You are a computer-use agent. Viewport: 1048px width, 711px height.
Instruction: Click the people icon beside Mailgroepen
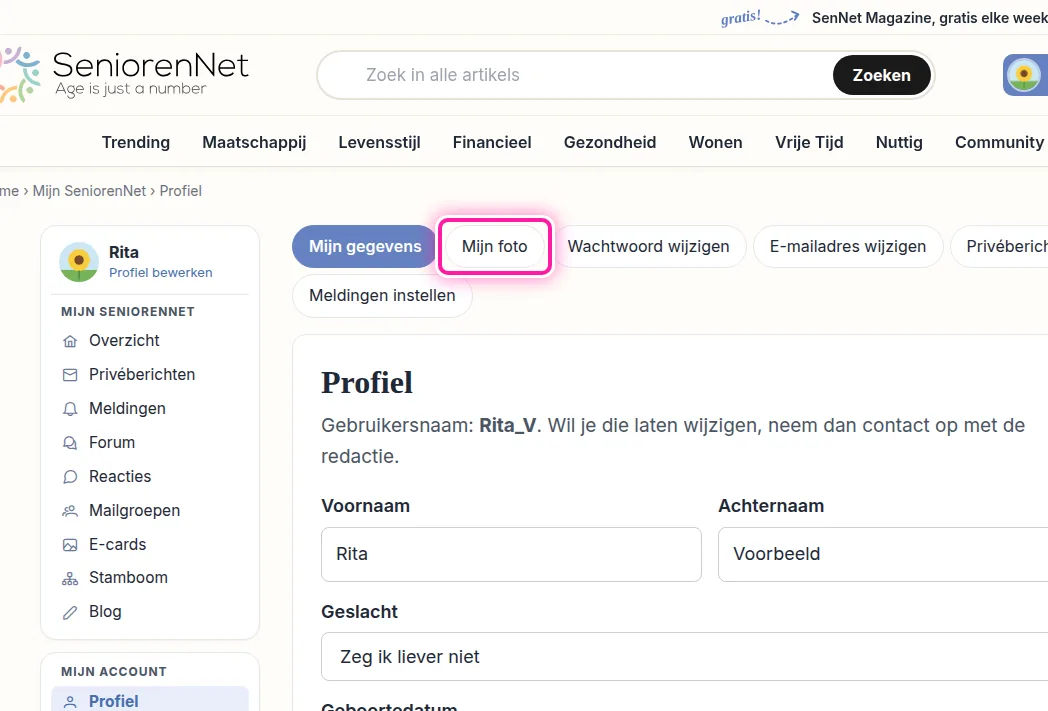(x=70, y=511)
